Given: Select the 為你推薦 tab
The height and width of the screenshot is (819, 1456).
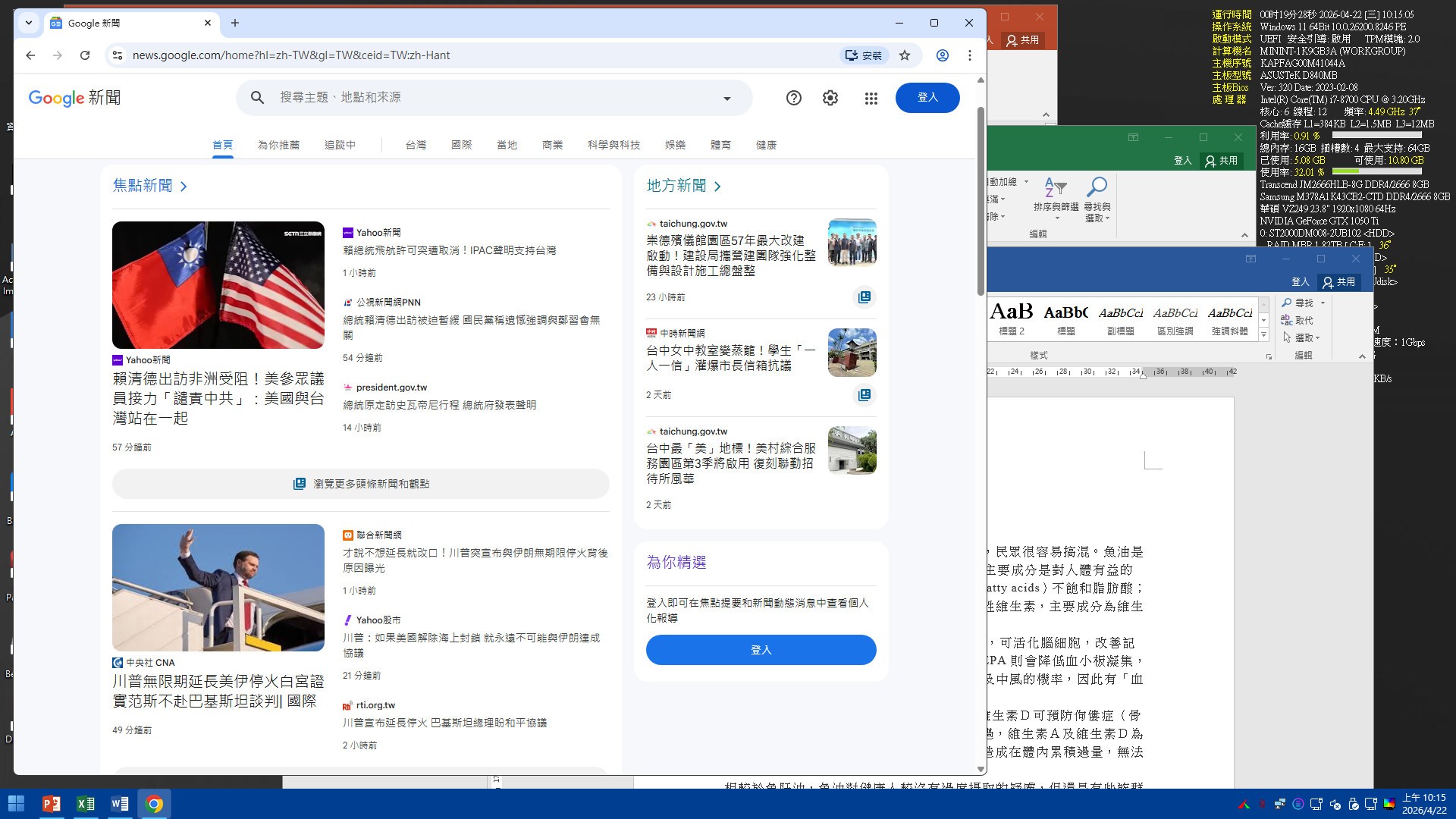Looking at the screenshot, I should (x=278, y=145).
